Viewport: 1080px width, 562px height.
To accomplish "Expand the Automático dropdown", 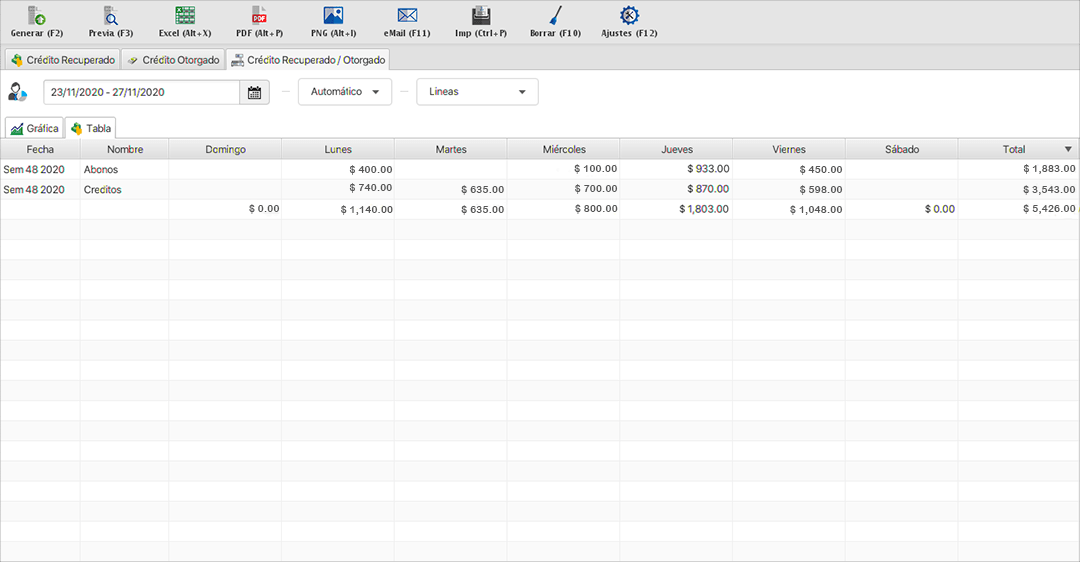I will pos(345,92).
